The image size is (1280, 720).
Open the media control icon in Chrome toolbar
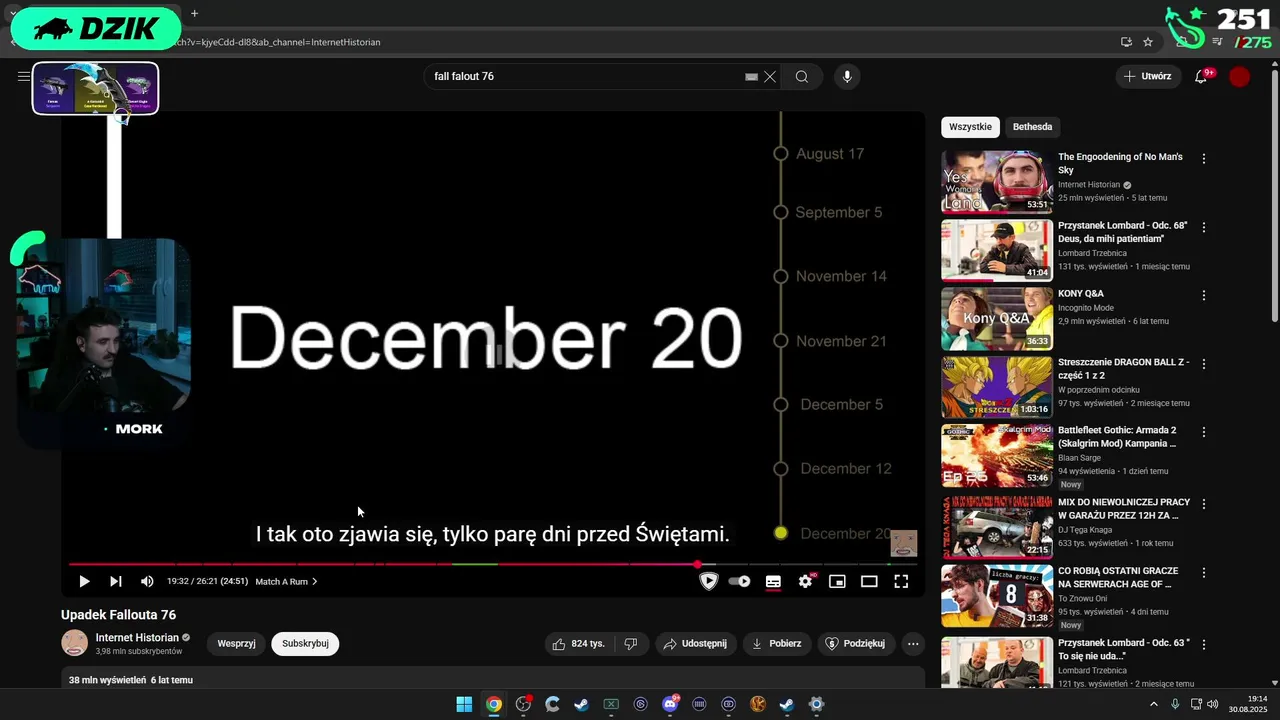[1217, 42]
